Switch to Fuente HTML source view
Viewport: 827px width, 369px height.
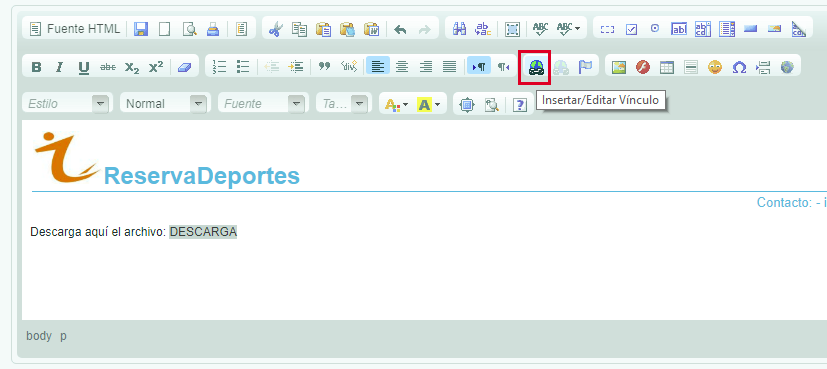[x=75, y=28]
